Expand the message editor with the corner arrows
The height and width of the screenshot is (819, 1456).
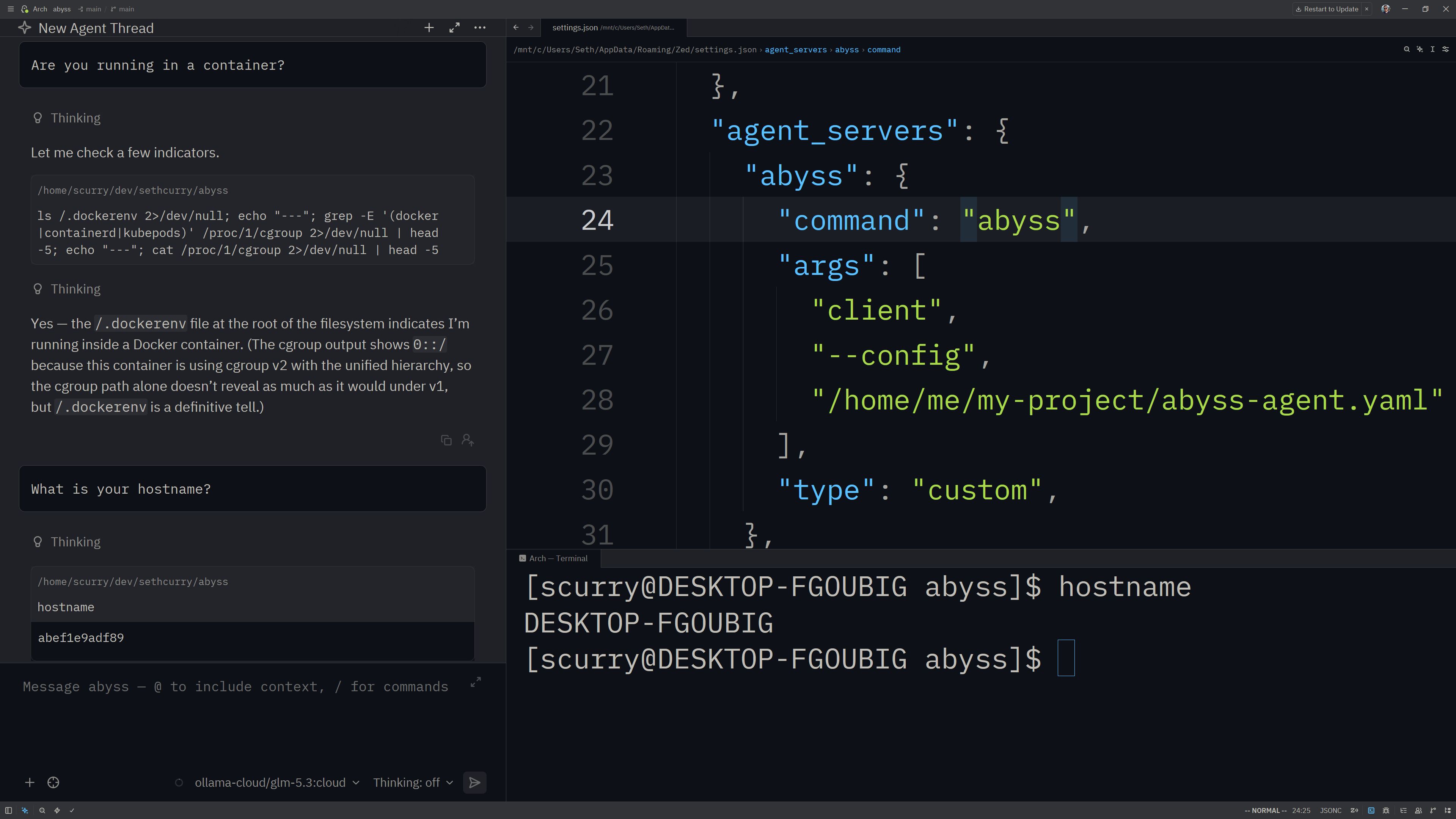pos(476,682)
